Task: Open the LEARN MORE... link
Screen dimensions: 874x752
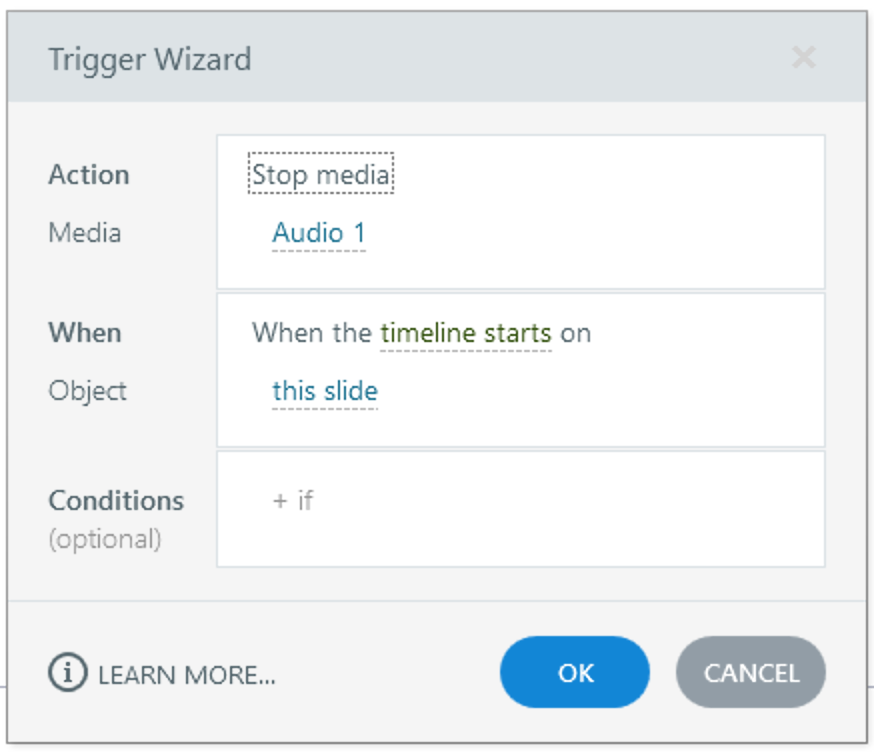Action: pos(187,674)
